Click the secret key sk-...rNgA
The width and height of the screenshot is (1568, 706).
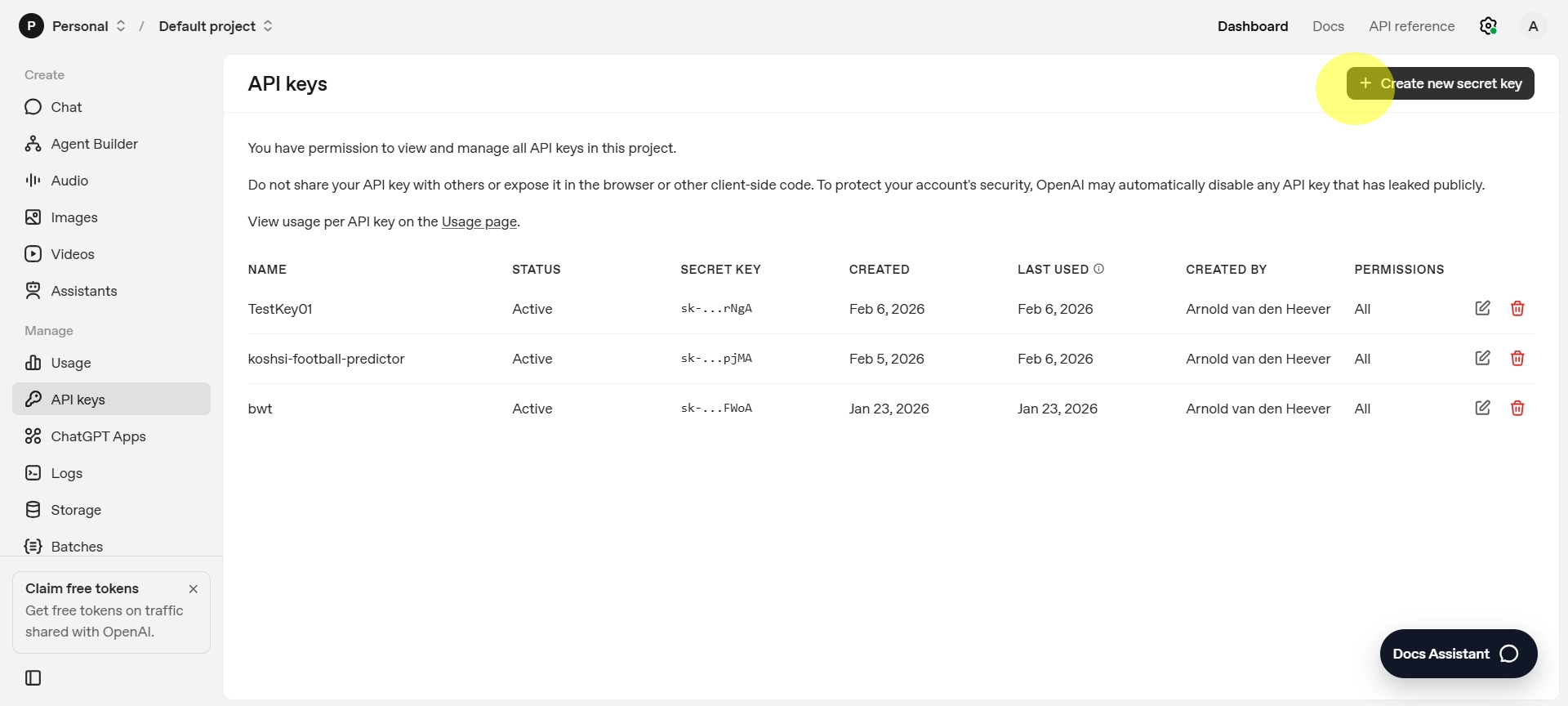click(x=716, y=309)
